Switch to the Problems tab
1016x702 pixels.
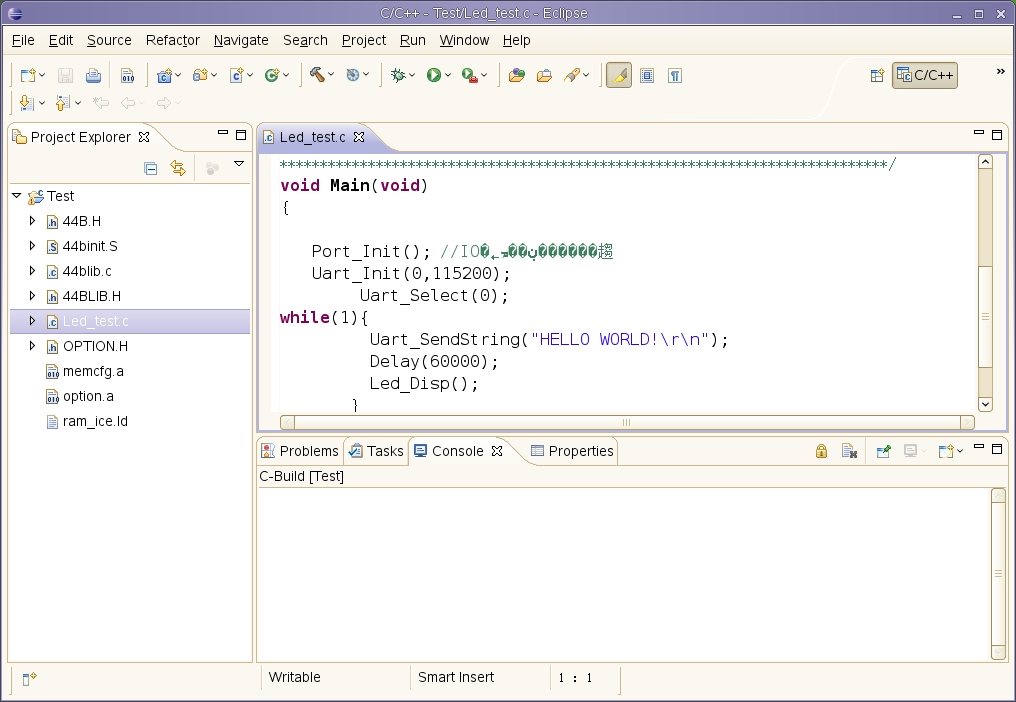pos(301,451)
